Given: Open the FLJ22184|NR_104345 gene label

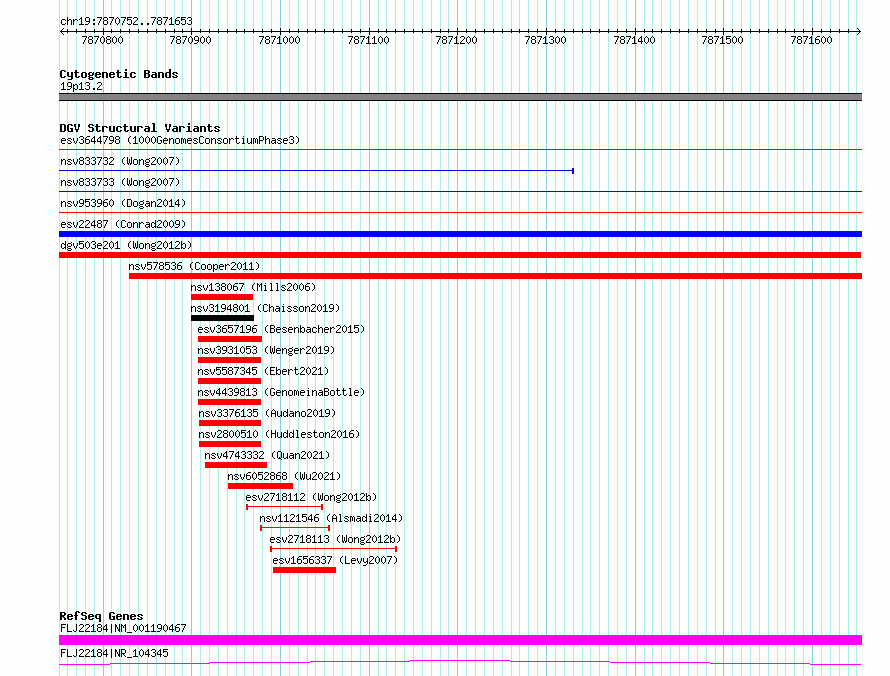Looking at the screenshot, I should click(114, 653).
